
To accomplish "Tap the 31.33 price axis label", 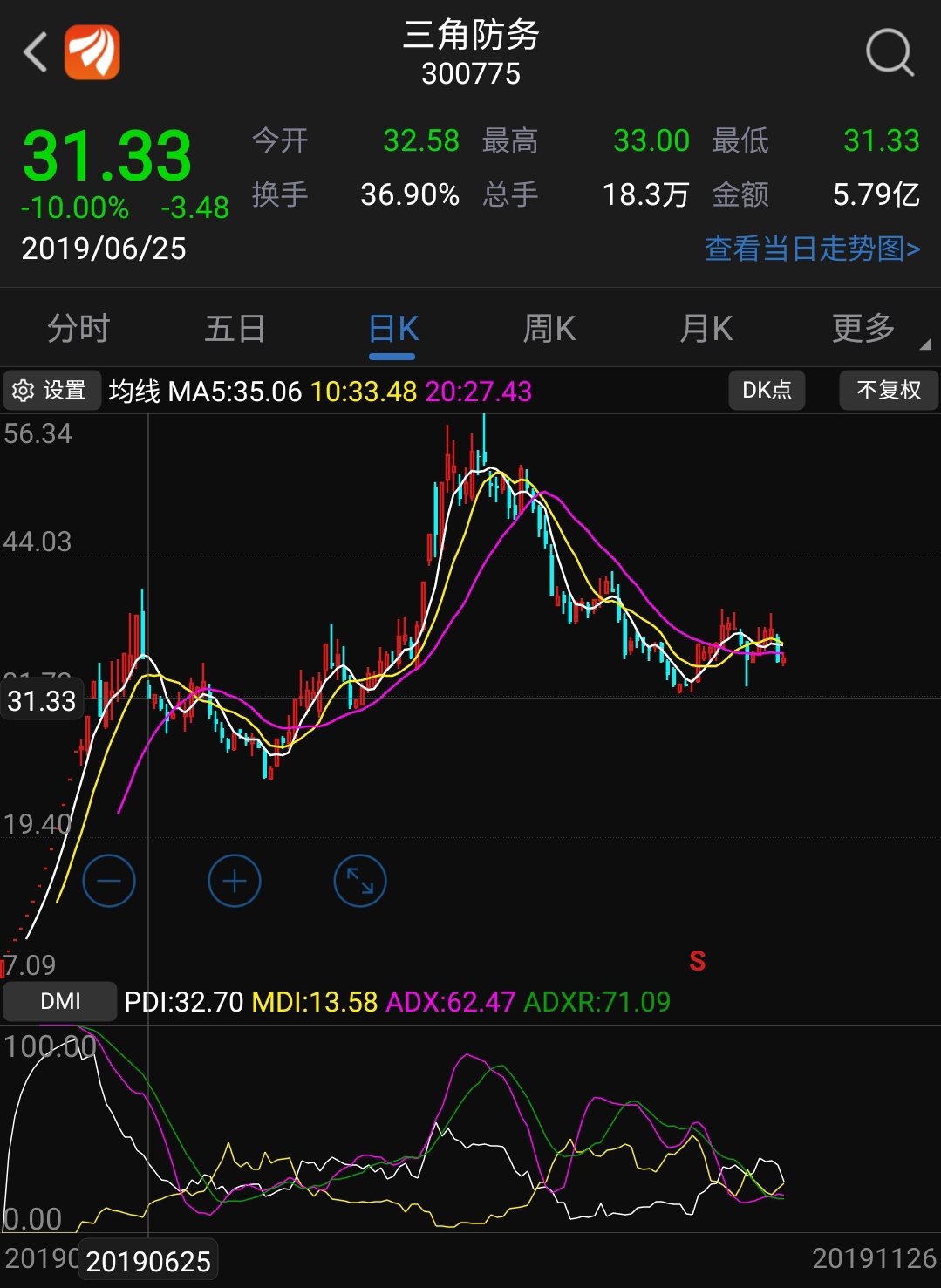I will point(40,700).
